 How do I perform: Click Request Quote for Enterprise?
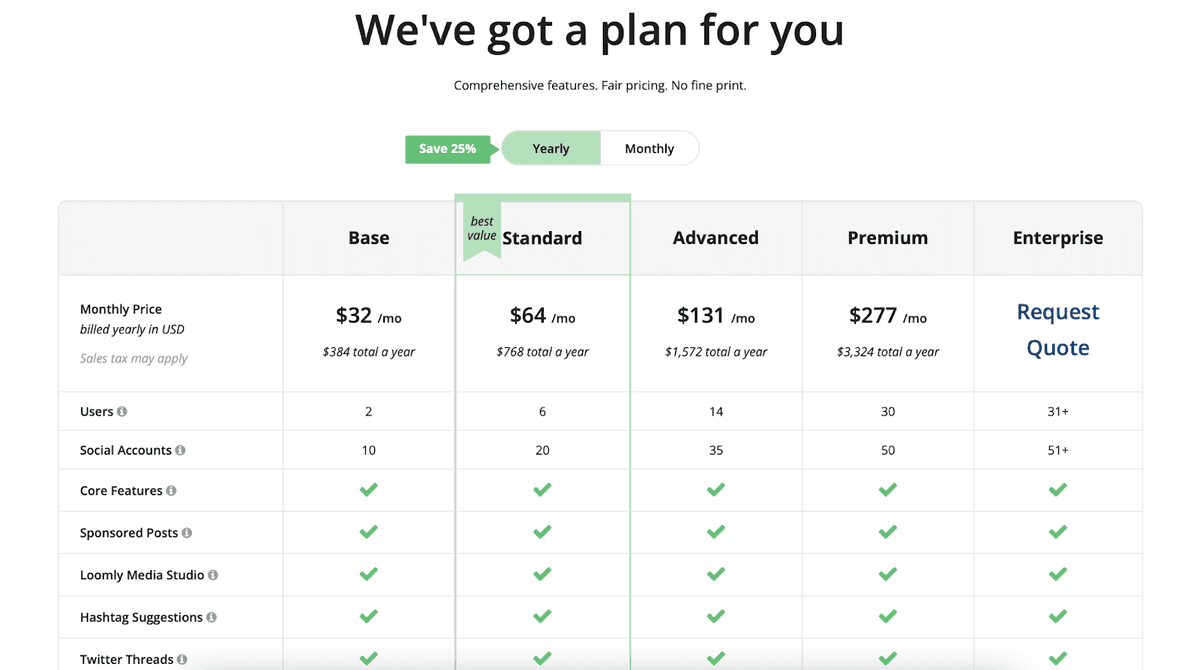(x=1058, y=330)
